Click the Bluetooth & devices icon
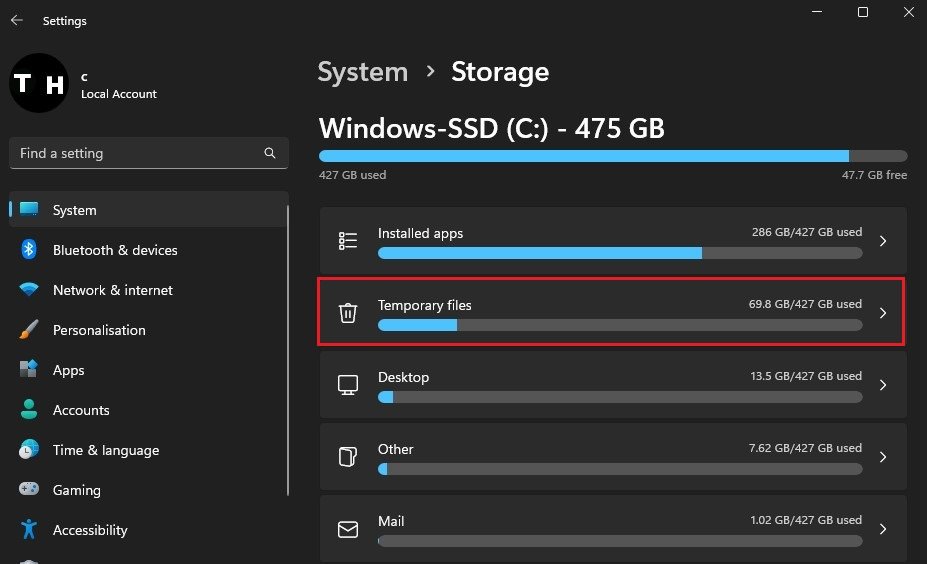The height and width of the screenshot is (564, 927). [29, 250]
